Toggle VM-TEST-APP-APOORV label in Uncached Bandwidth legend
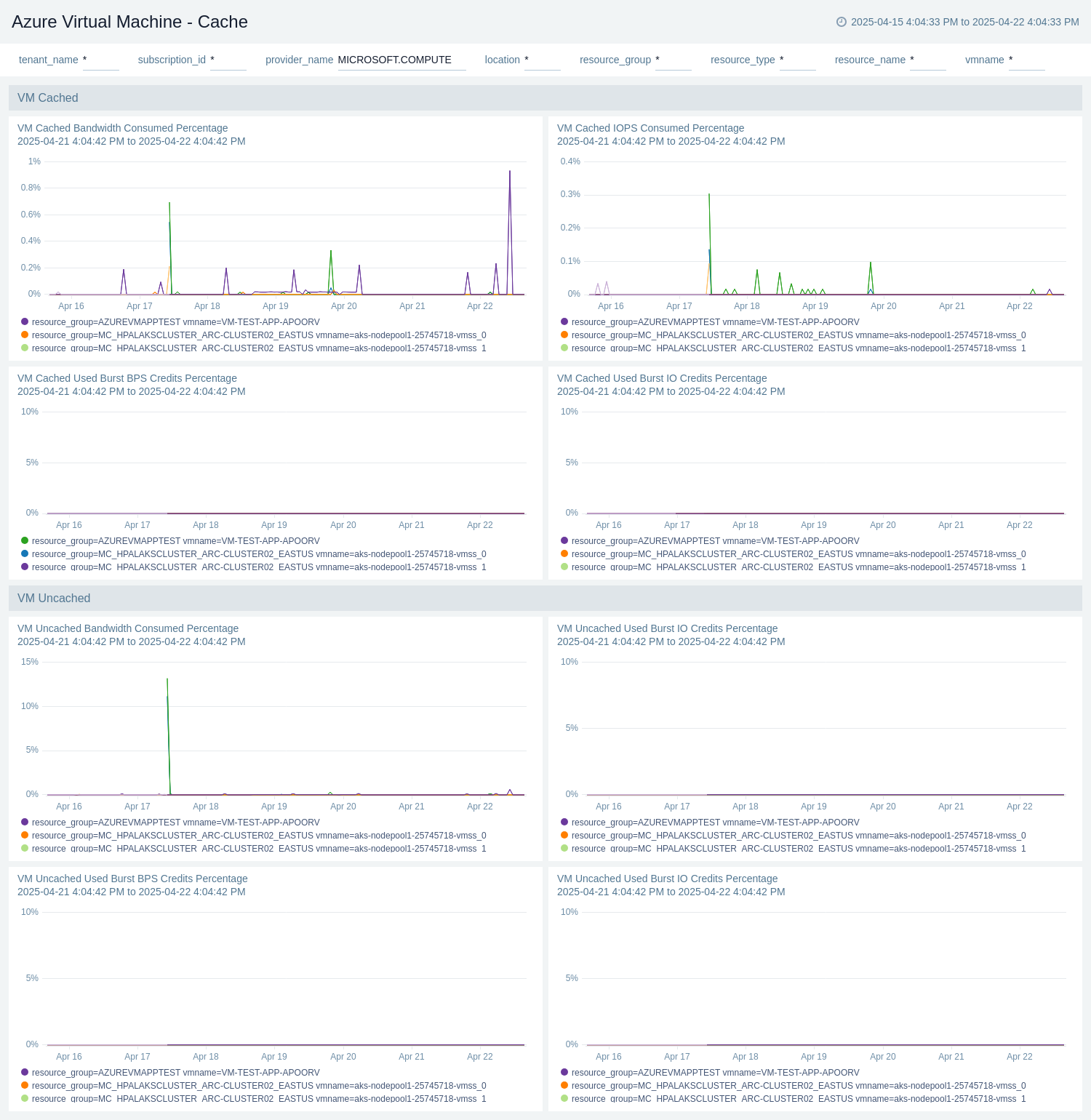Viewport: 1091px width, 1120px height. [176, 823]
